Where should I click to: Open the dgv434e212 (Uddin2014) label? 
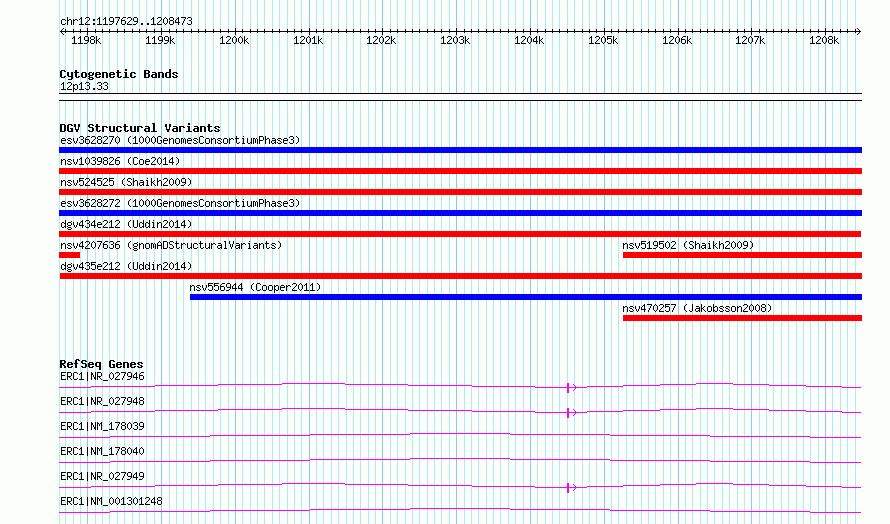click(126, 224)
